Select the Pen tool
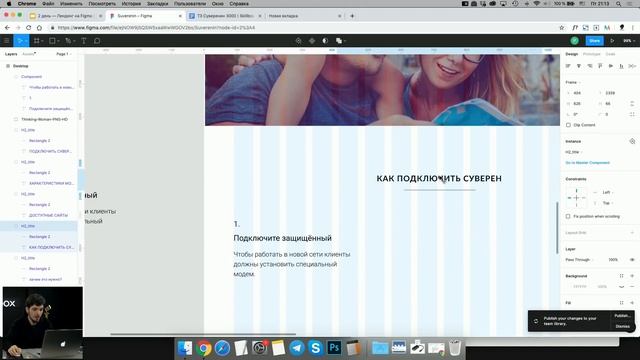The image size is (640, 360). (x=68, y=41)
